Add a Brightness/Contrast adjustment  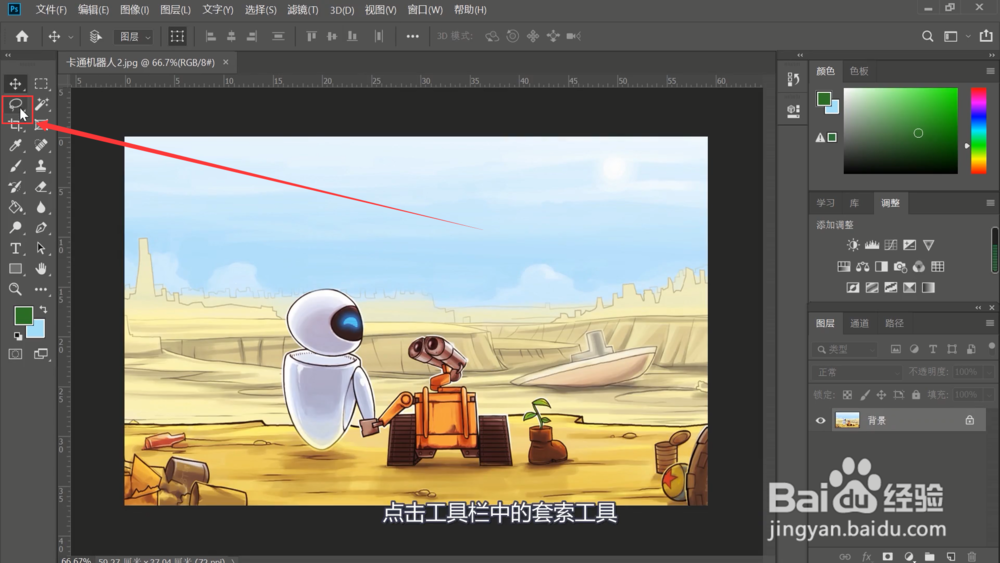pos(853,245)
